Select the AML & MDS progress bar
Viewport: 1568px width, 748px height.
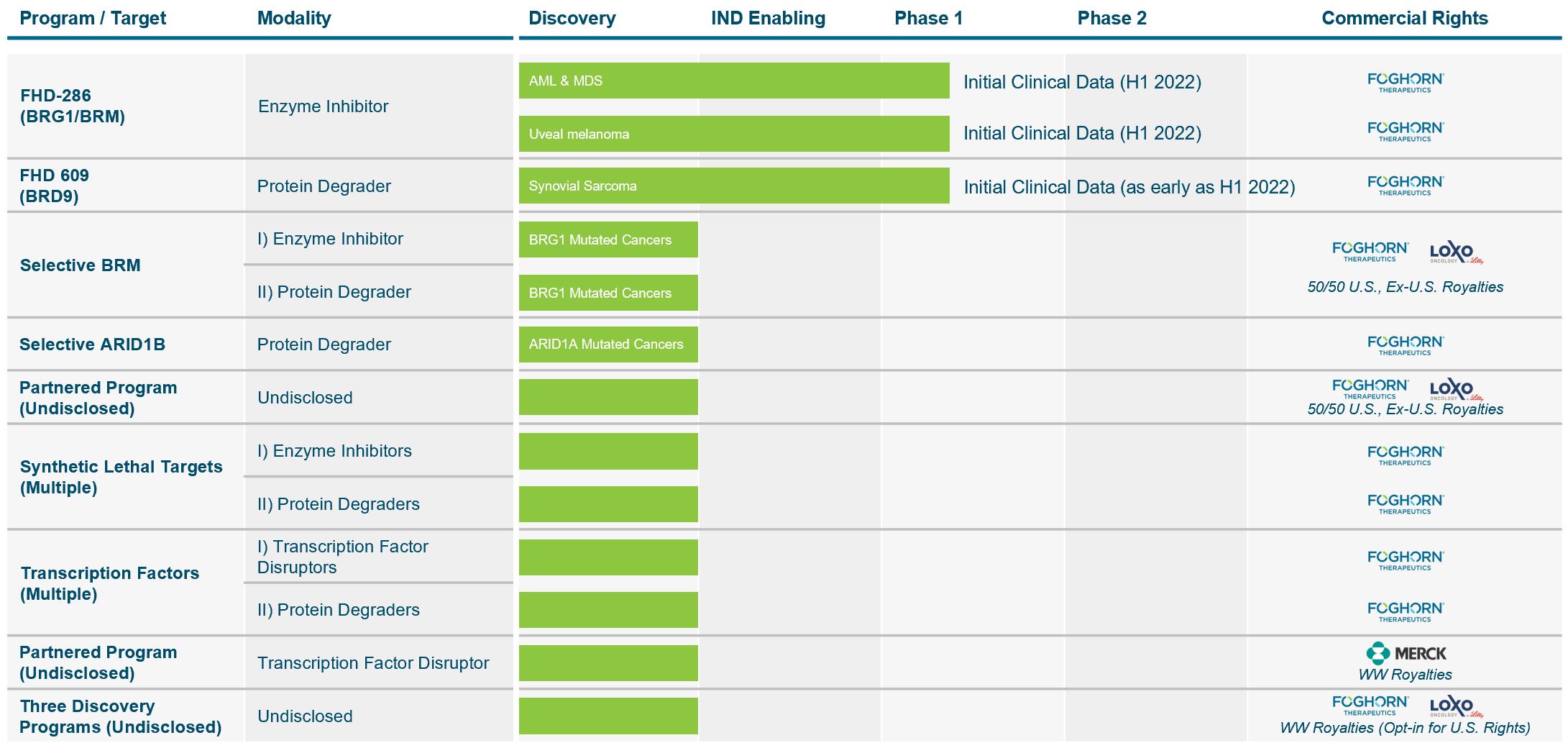[x=734, y=81]
